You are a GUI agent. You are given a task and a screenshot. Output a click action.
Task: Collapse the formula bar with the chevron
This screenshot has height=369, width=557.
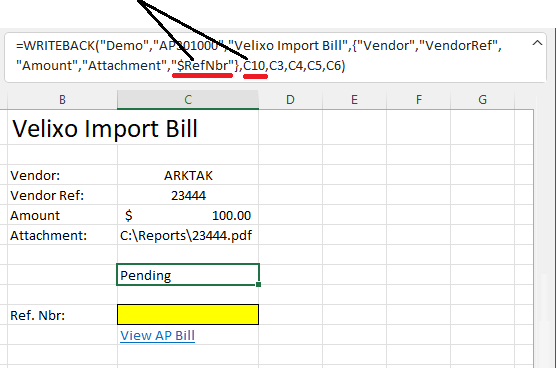(x=537, y=43)
